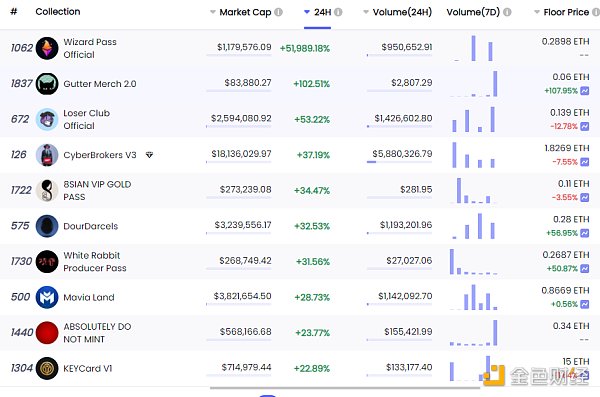Open DourDarcels collection link
Screen dimensions: 600x397
click(91, 226)
